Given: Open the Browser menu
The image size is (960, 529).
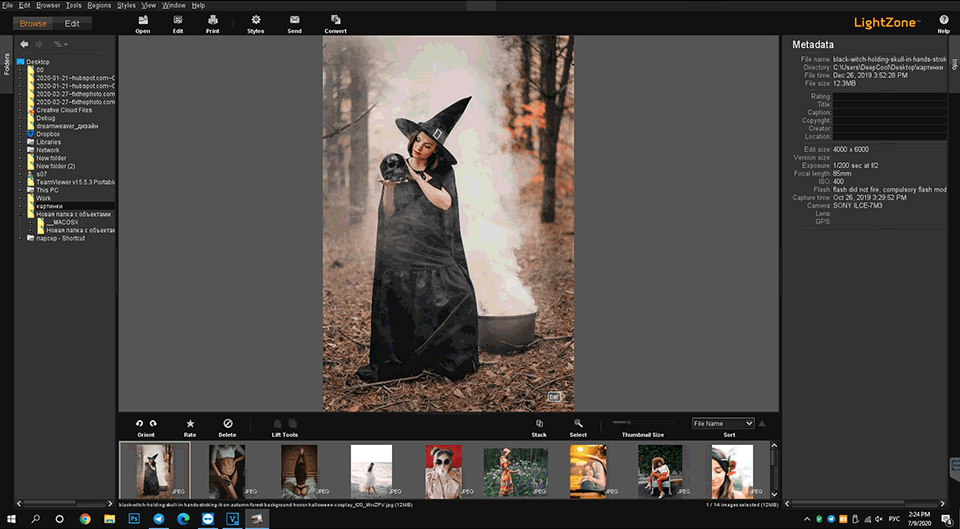Looking at the screenshot, I should pyautogui.click(x=48, y=5).
